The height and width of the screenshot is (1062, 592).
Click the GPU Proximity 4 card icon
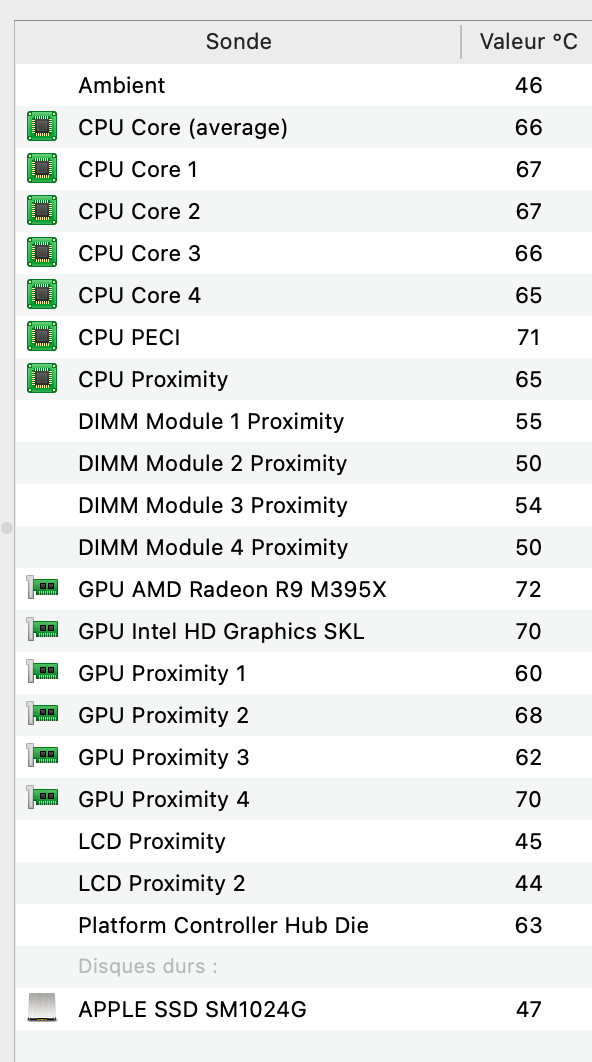(x=42, y=798)
